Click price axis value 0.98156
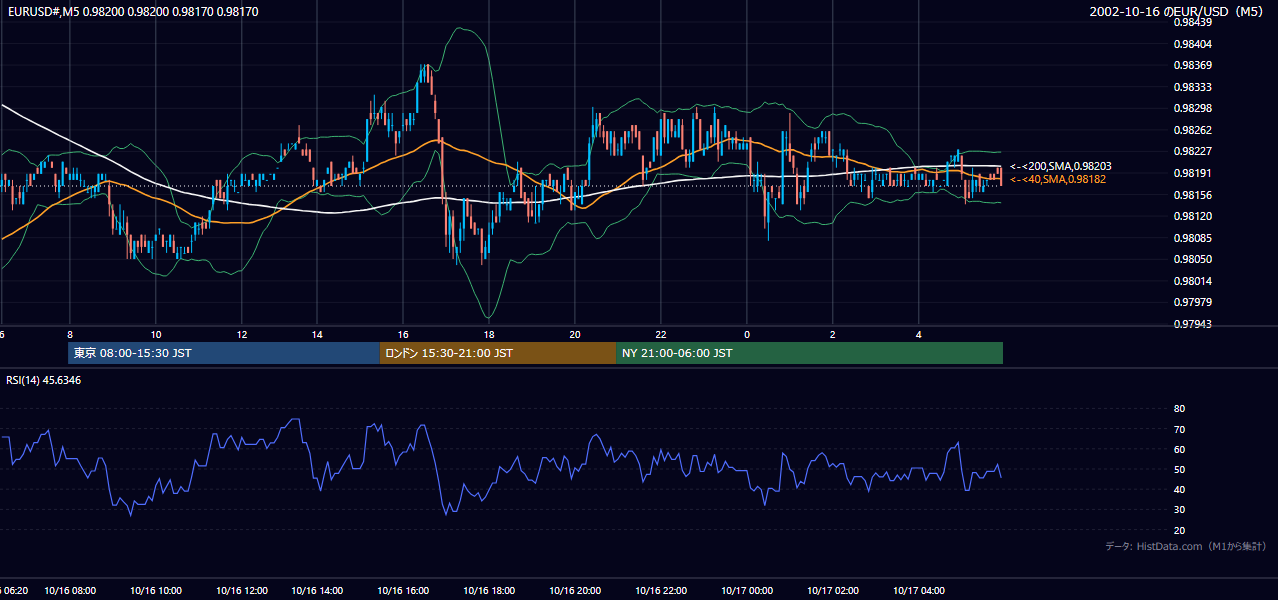The height and width of the screenshot is (600, 1278). pos(1192,195)
